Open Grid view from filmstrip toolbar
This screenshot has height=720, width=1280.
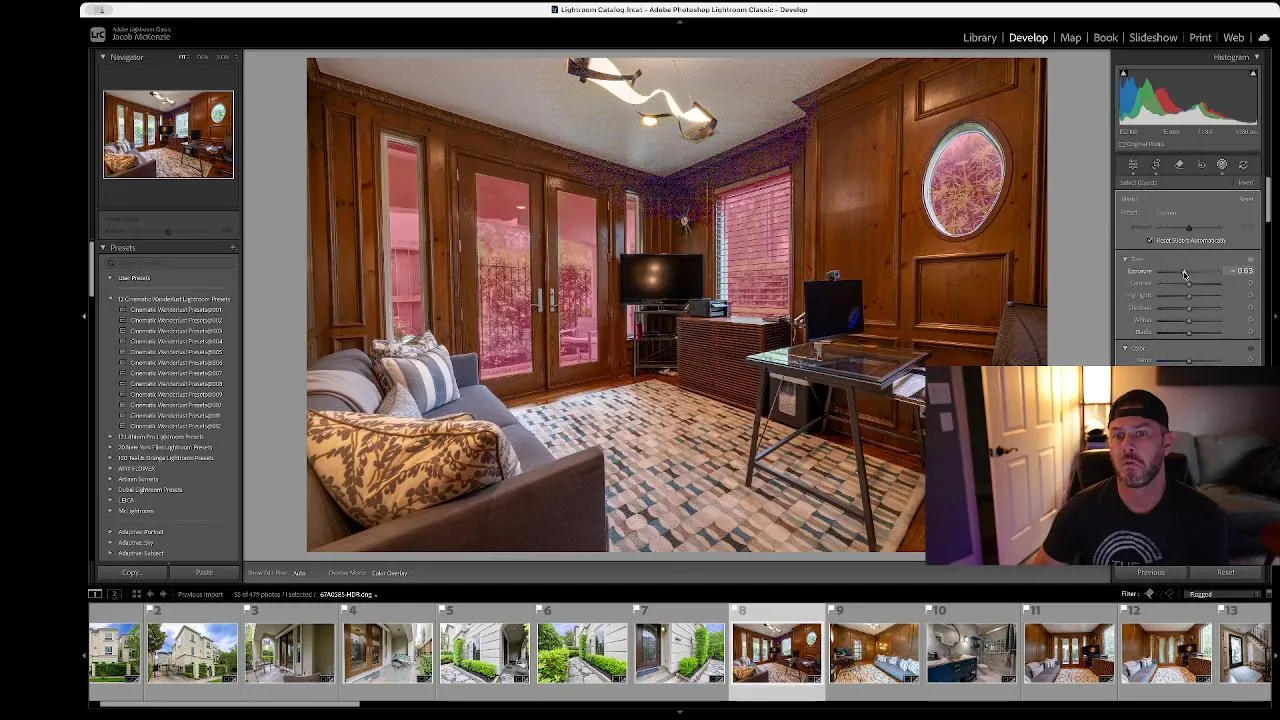[136, 594]
